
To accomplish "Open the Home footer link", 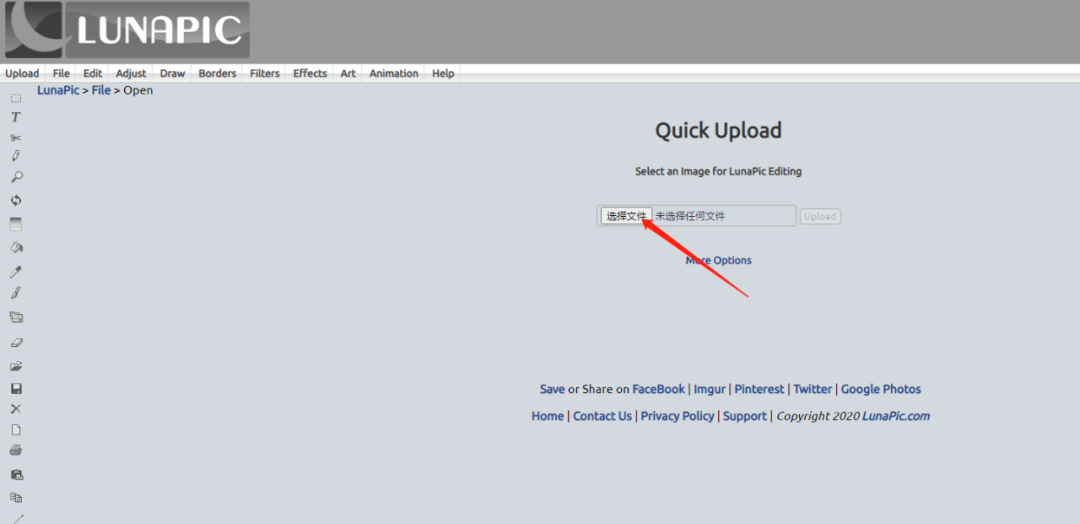I will click(548, 416).
